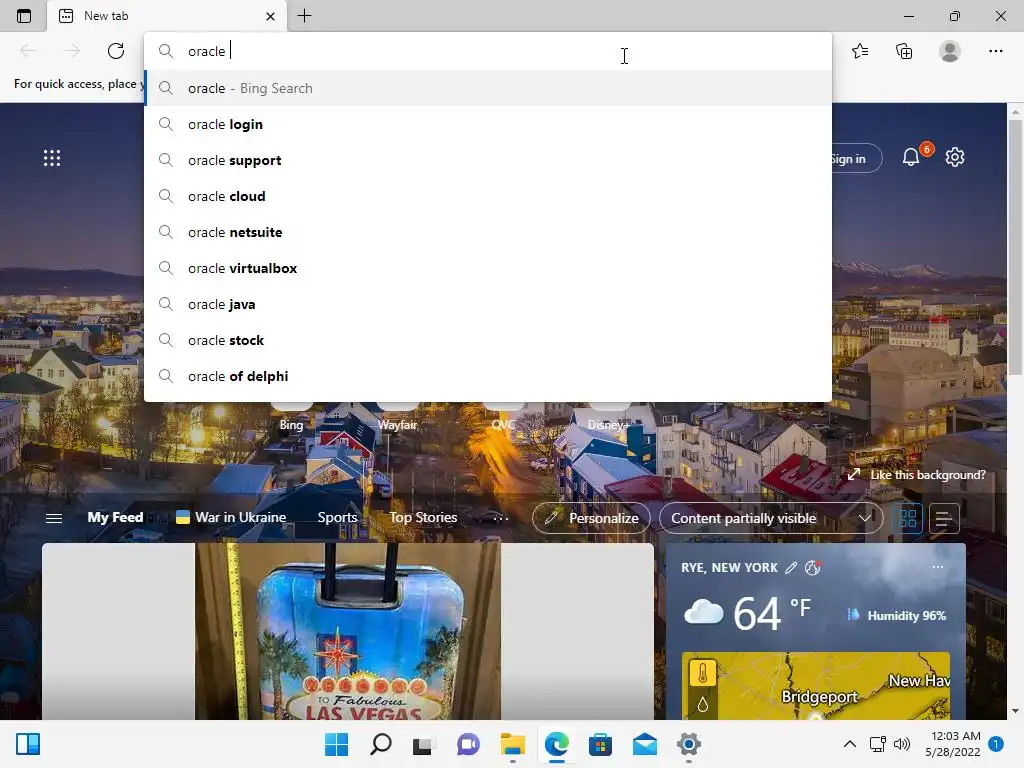
Task: Click the Personalize button
Action: point(591,518)
